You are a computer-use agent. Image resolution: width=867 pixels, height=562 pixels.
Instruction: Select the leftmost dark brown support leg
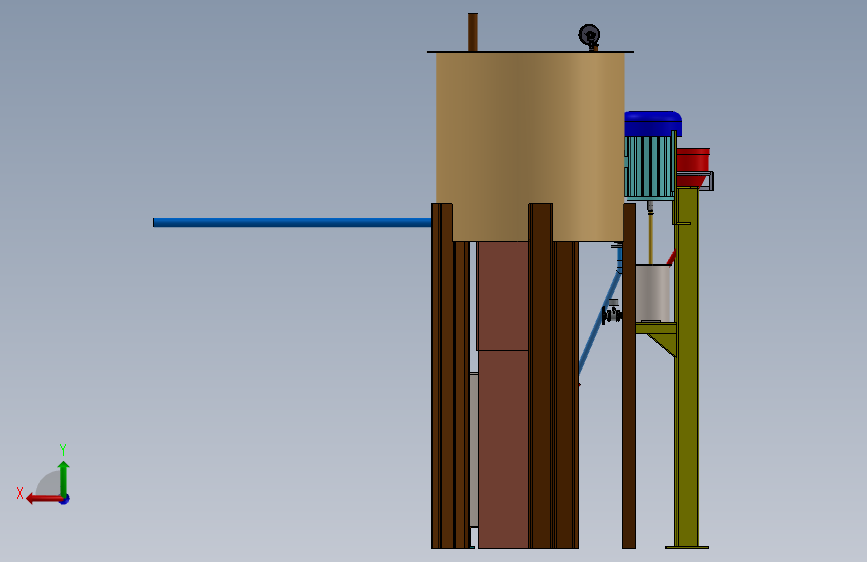point(442,376)
